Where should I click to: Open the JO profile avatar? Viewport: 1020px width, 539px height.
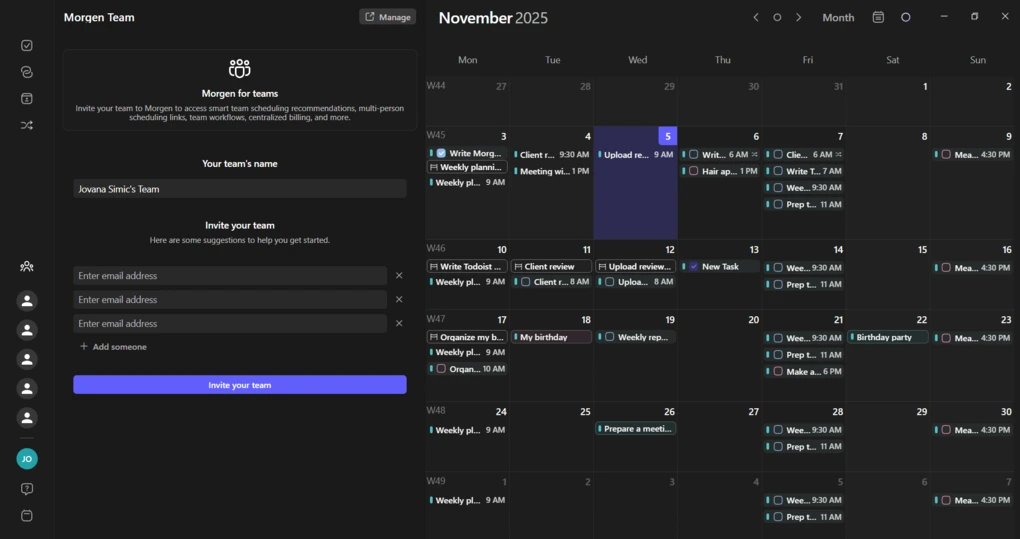pyautogui.click(x=27, y=459)
